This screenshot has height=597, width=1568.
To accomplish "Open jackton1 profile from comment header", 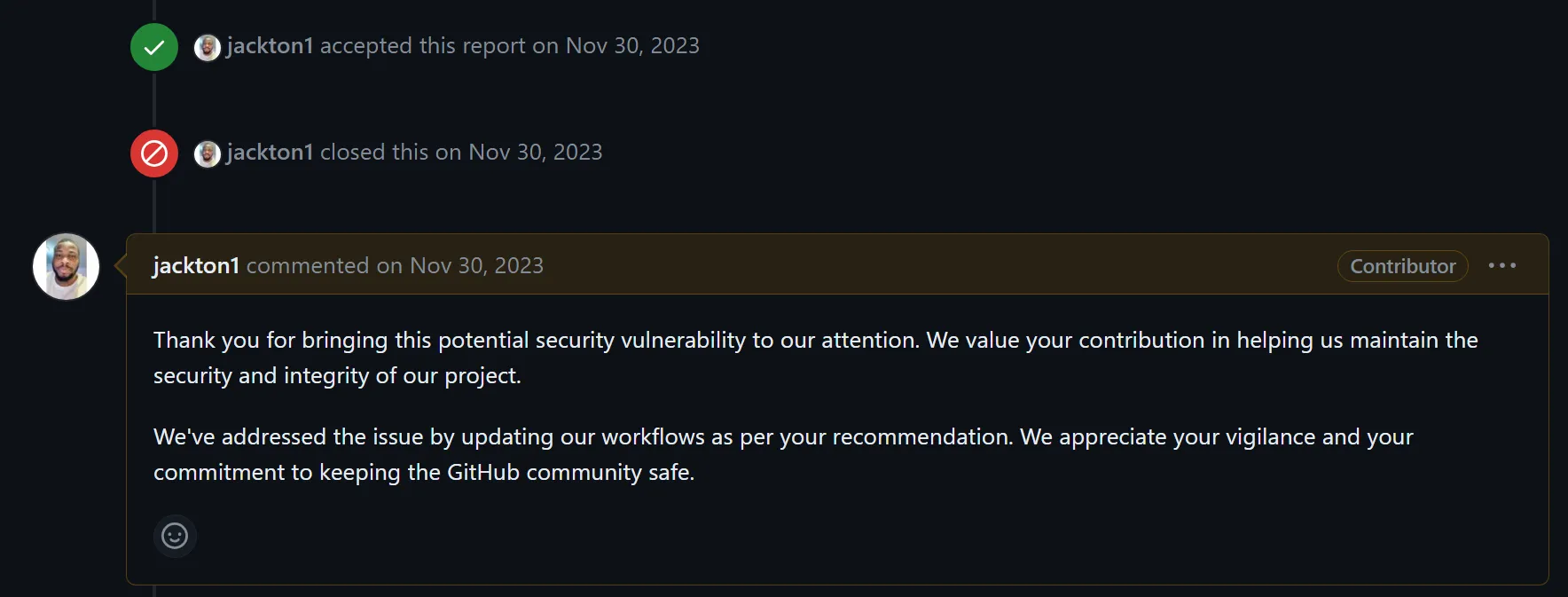I will (x=196, y=266).
